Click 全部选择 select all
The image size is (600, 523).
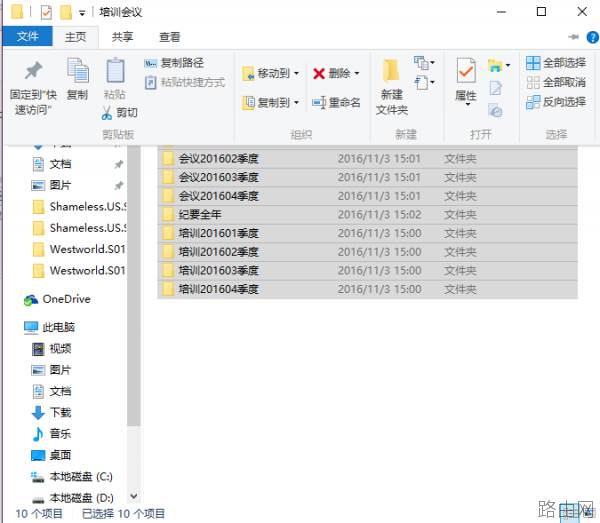(556, 63)
